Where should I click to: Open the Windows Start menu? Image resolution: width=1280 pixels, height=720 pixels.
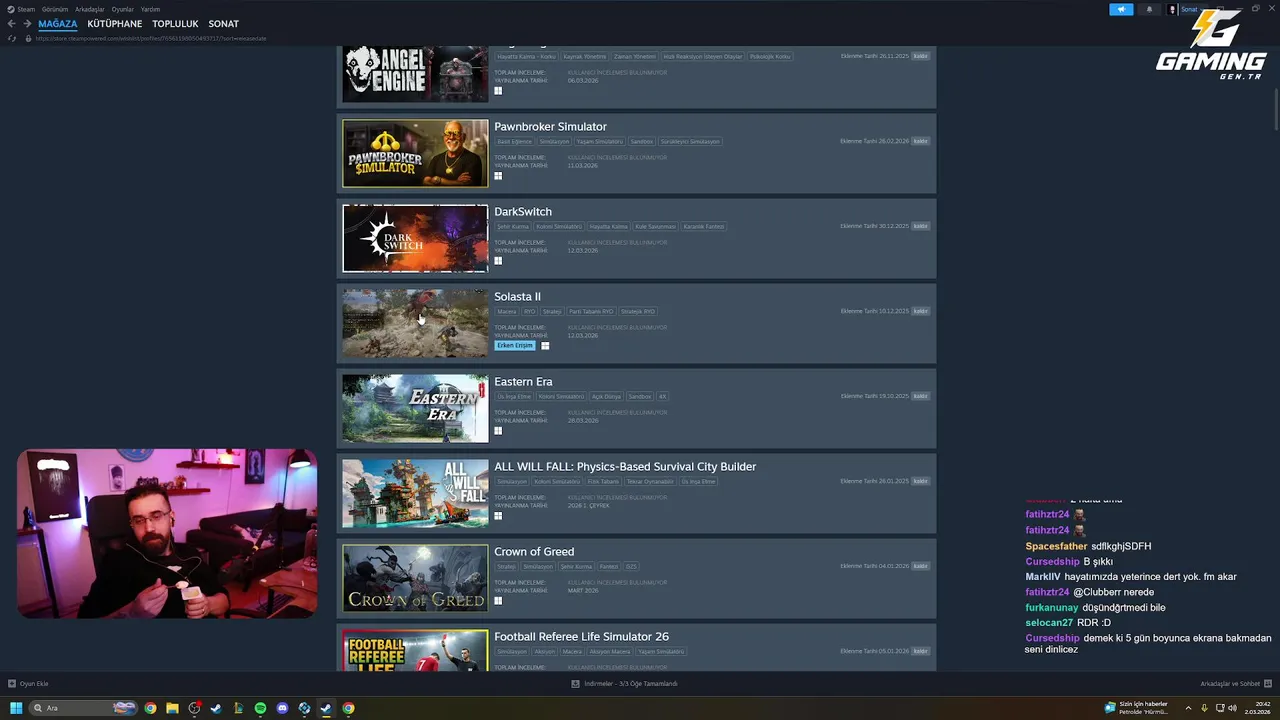tap(16, 708)
